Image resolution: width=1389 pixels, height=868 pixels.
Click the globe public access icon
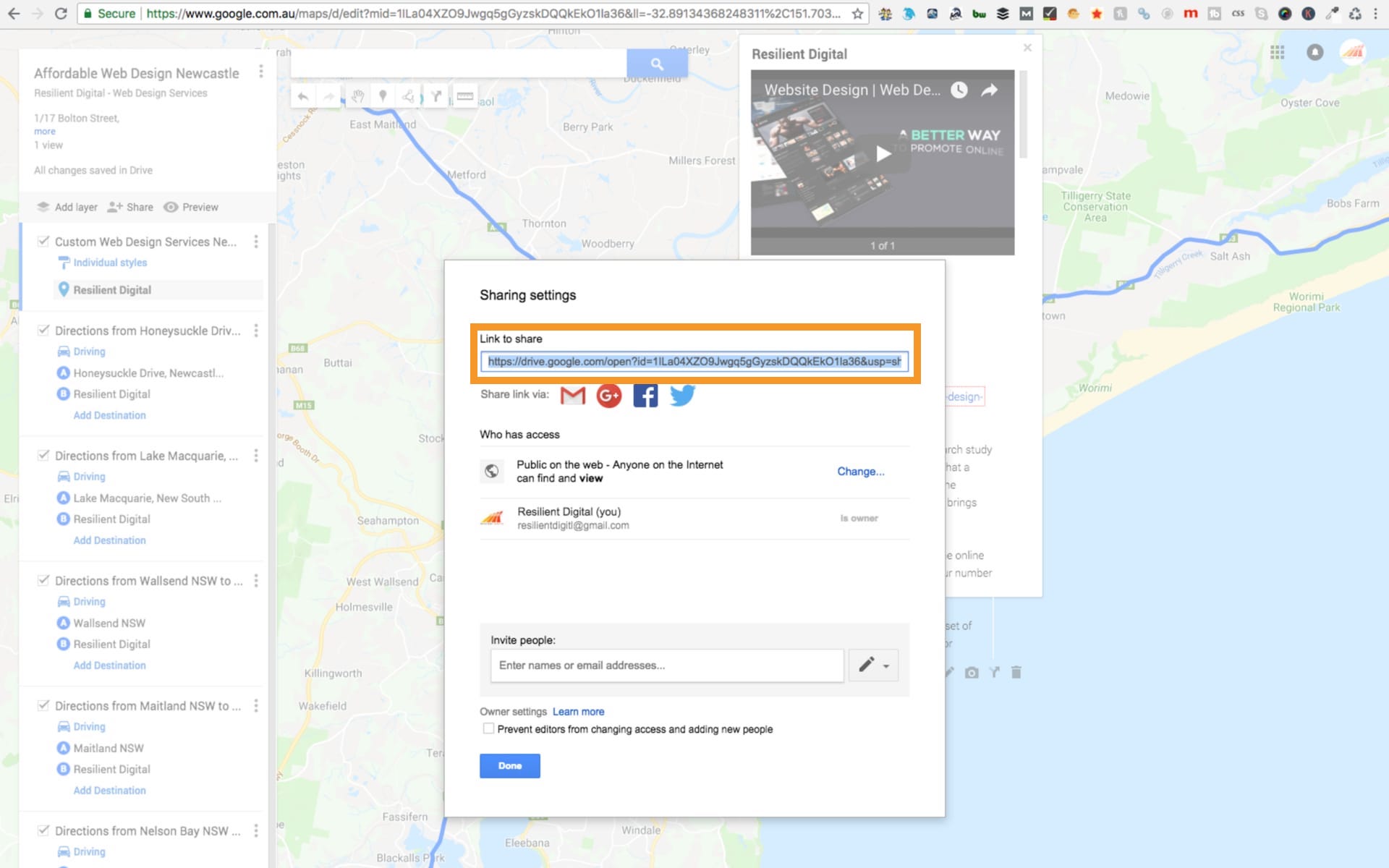click(x=491, y=471)
